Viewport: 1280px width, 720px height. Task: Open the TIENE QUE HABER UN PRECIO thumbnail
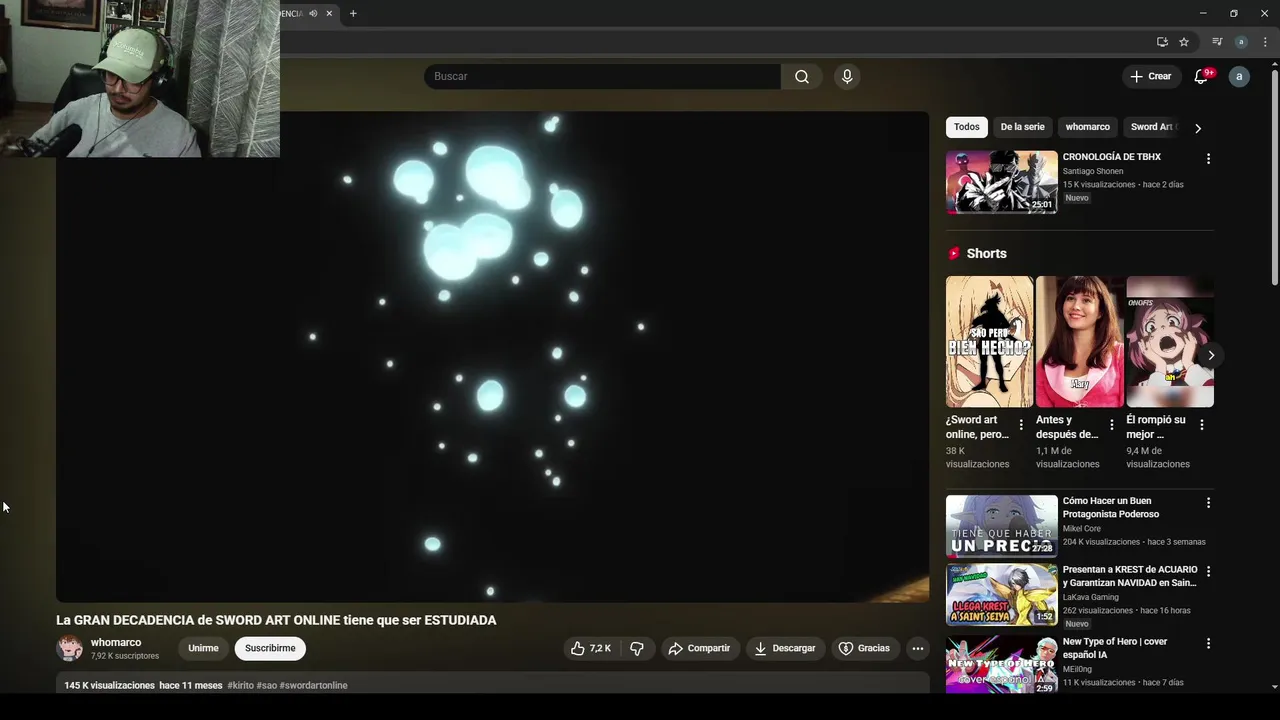click(x=1001, y=526)
